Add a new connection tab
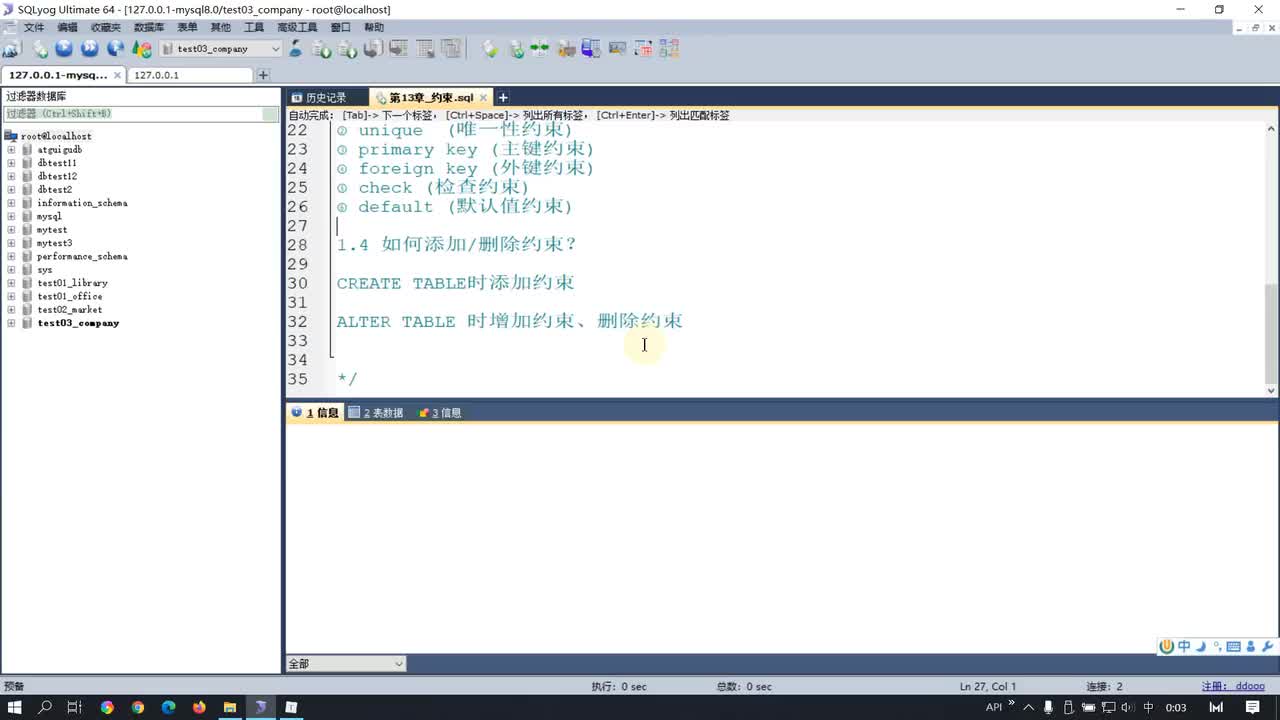The image size is (1280, 720). click(263, 75)
